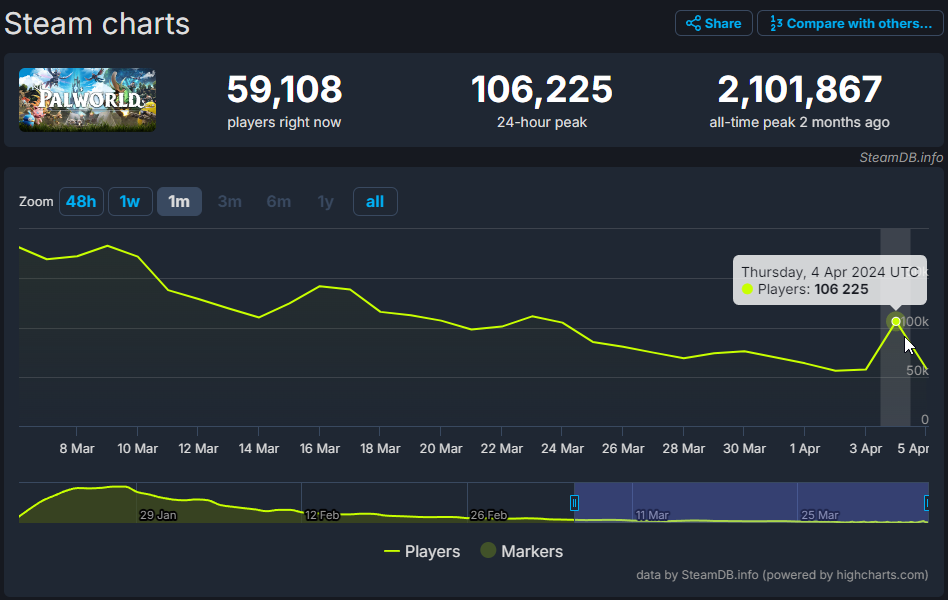This screenshot has width=948, height=600.
Task: Set zoom range to 1w
Action: [x=130, y=202]
